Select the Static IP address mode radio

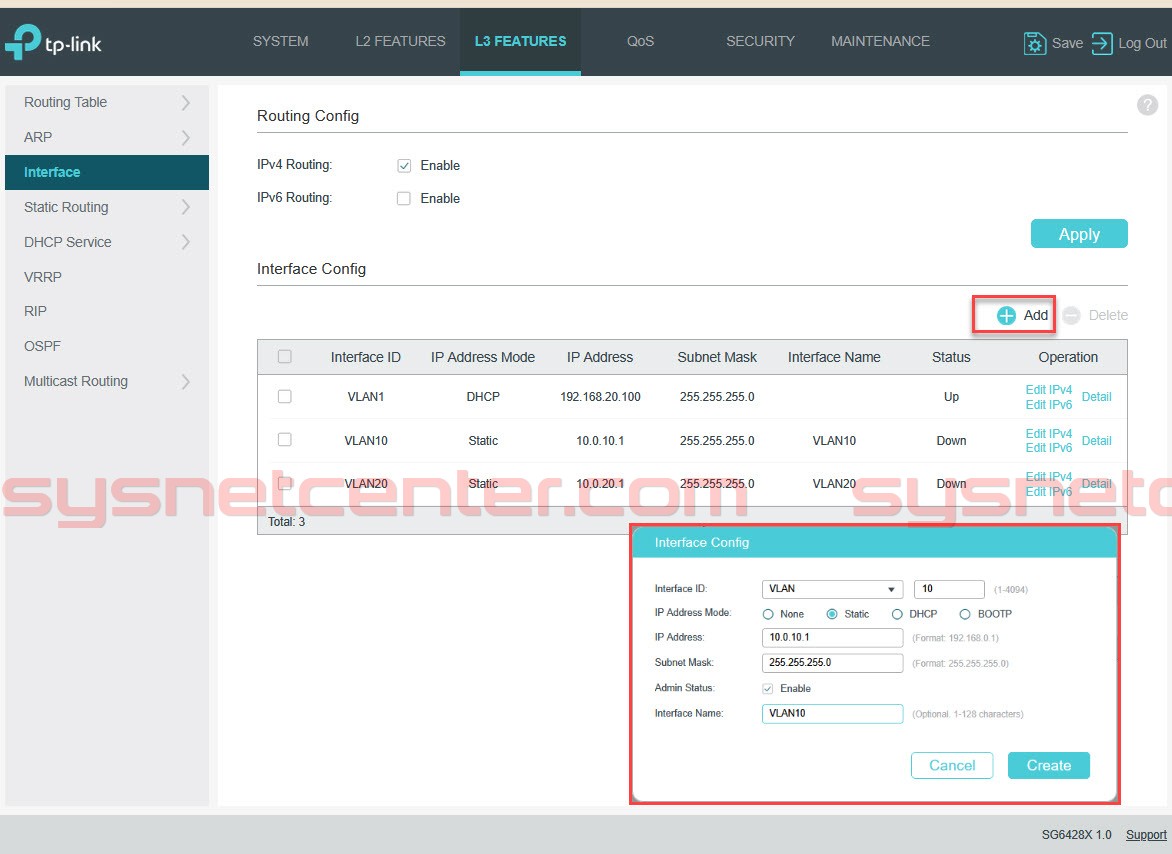[x=832, y=614]
